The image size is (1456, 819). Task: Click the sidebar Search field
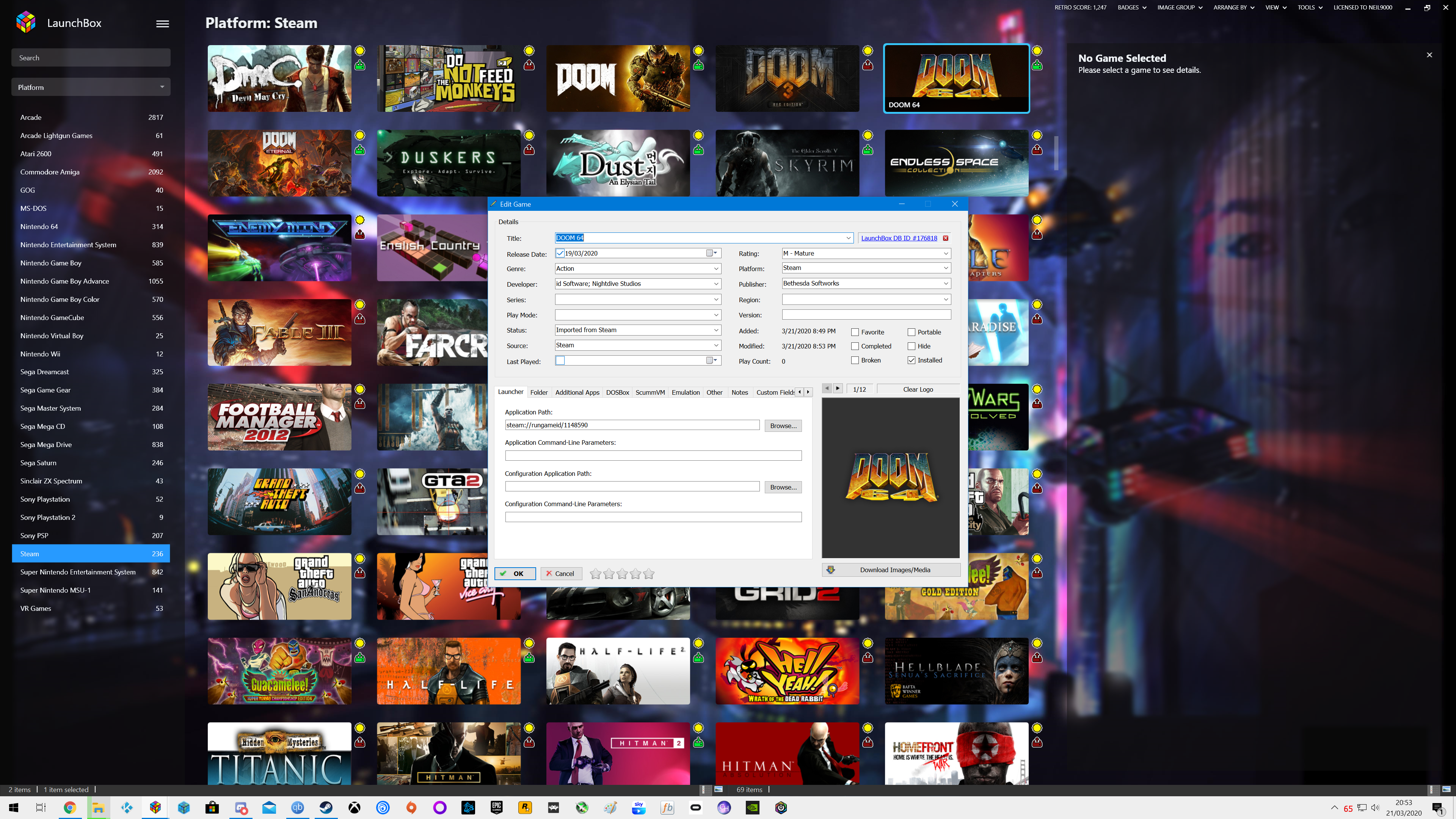coord(91,58)
